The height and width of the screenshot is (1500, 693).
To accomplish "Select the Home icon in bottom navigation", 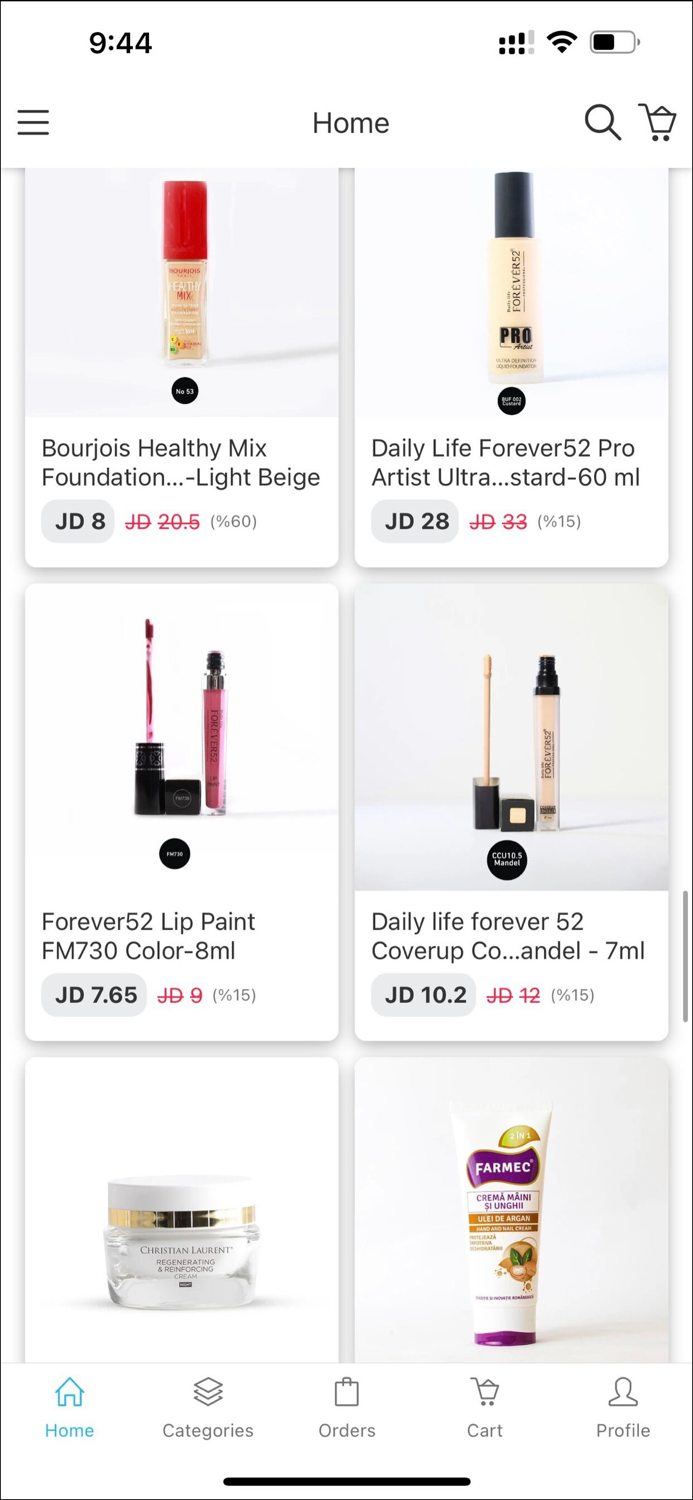I will pos(69,1405).
